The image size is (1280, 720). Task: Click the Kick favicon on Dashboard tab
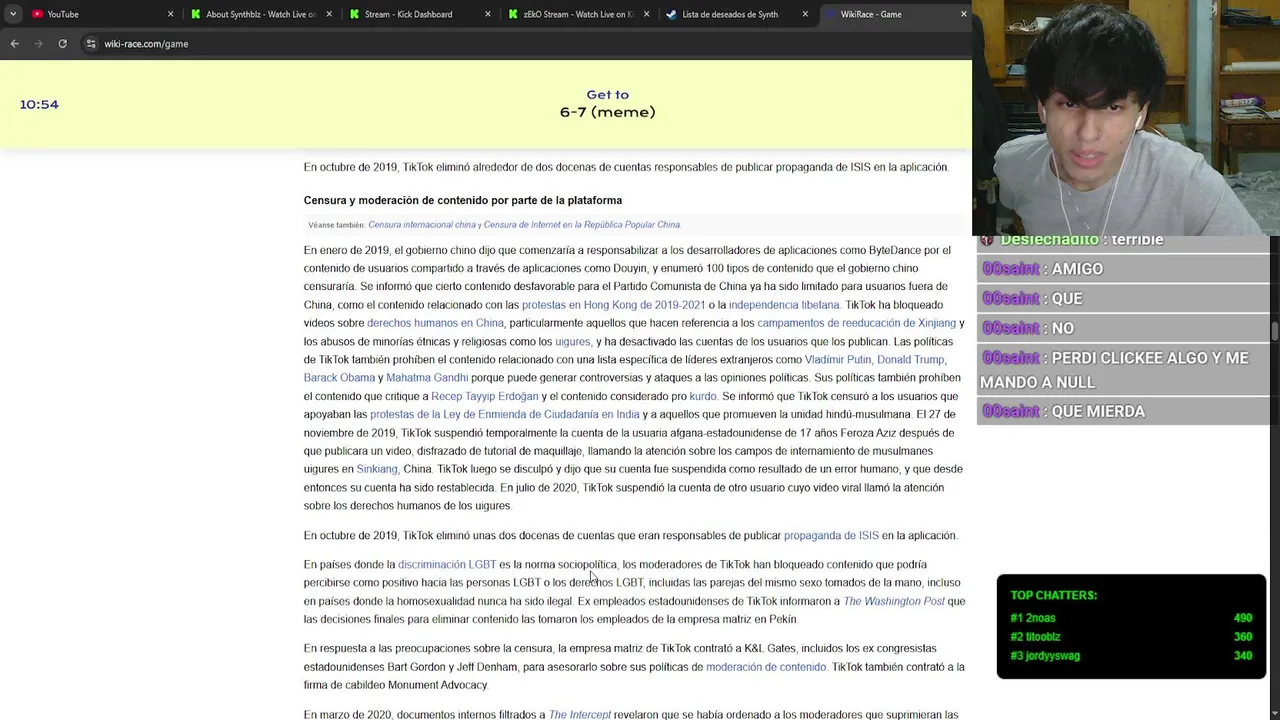click(x=354, y=14)
